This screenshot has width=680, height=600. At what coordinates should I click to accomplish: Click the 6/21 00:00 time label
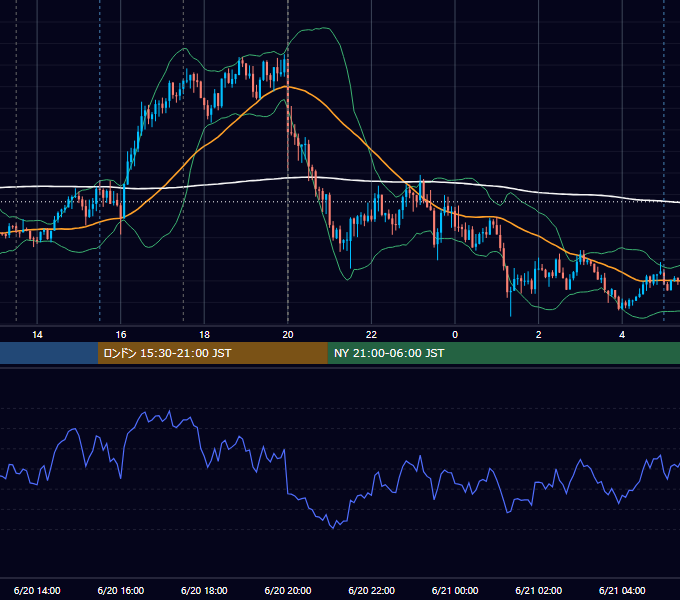(455, 590)
